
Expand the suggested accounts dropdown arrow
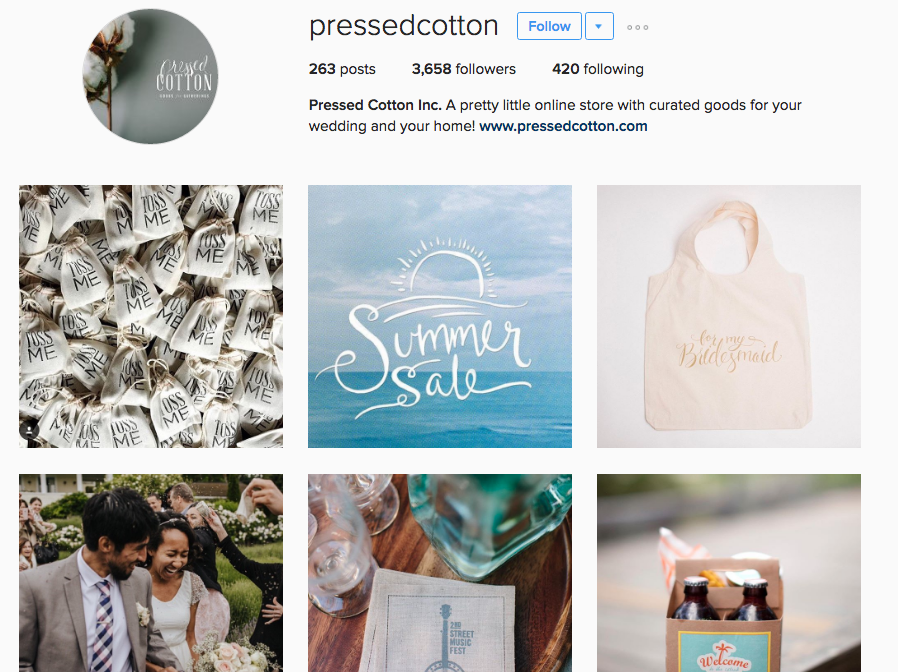tap(599, 26)
